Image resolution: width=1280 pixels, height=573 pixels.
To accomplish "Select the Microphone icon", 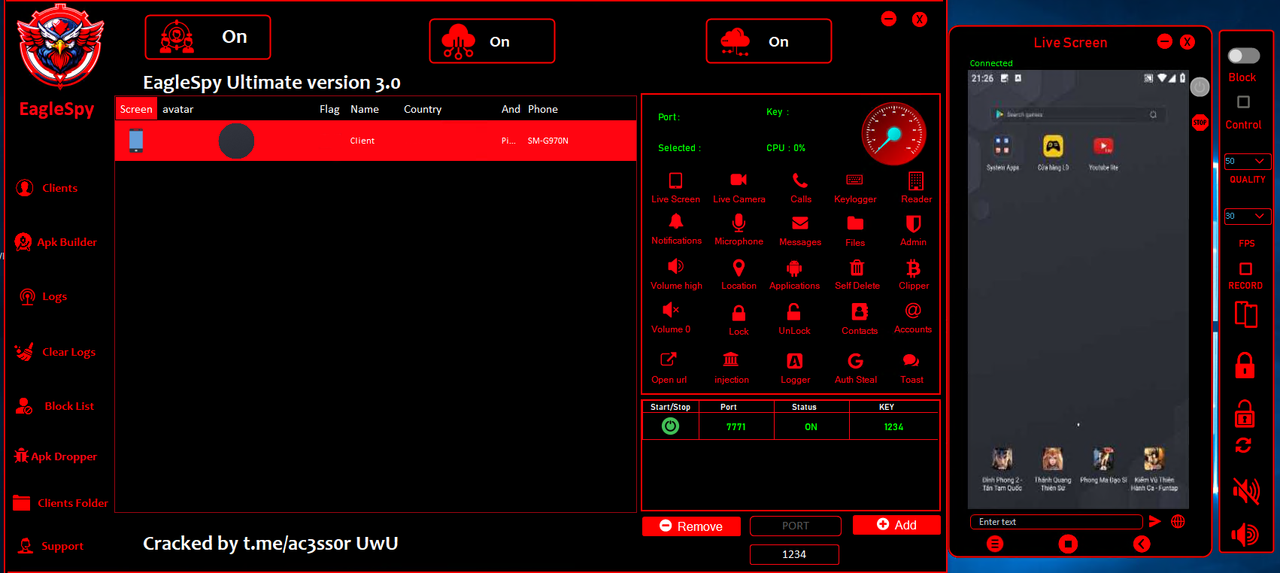I will tap(739, 223).
